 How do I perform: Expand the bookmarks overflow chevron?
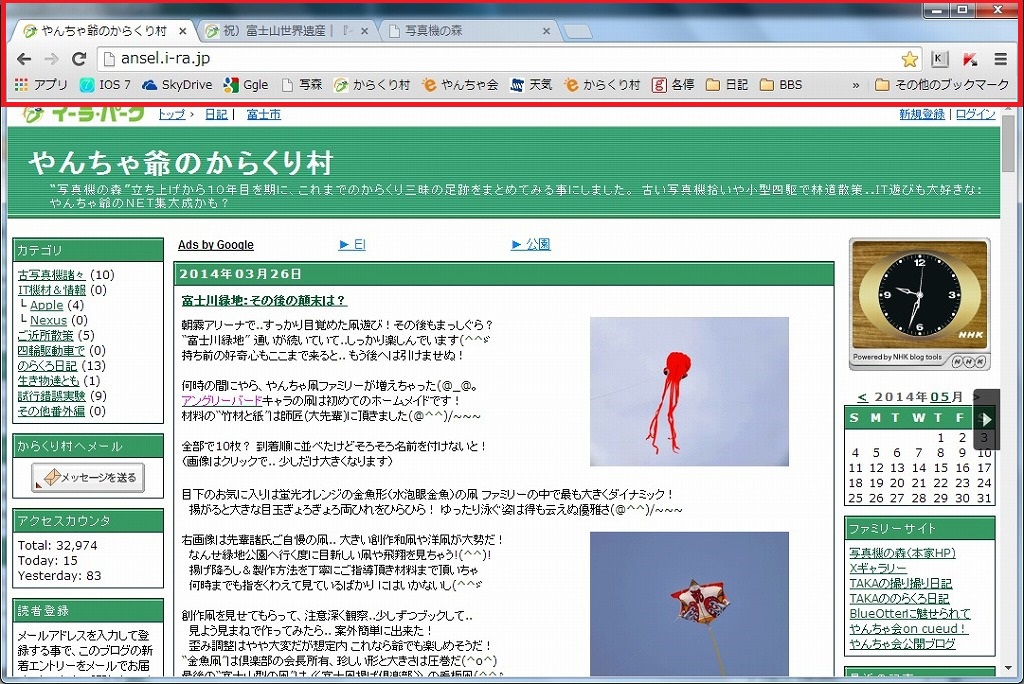(856, 86)
